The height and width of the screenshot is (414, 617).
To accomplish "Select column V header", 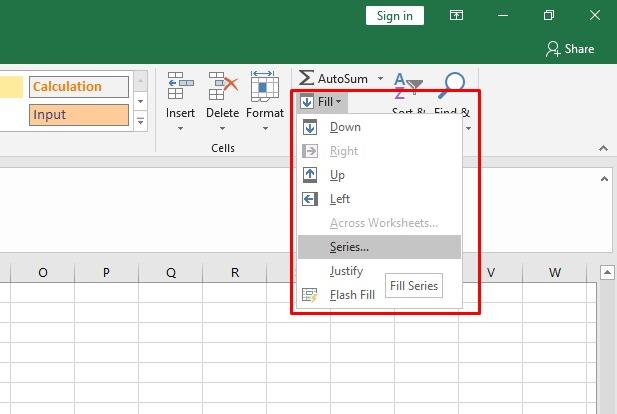I will pos(491,273).
